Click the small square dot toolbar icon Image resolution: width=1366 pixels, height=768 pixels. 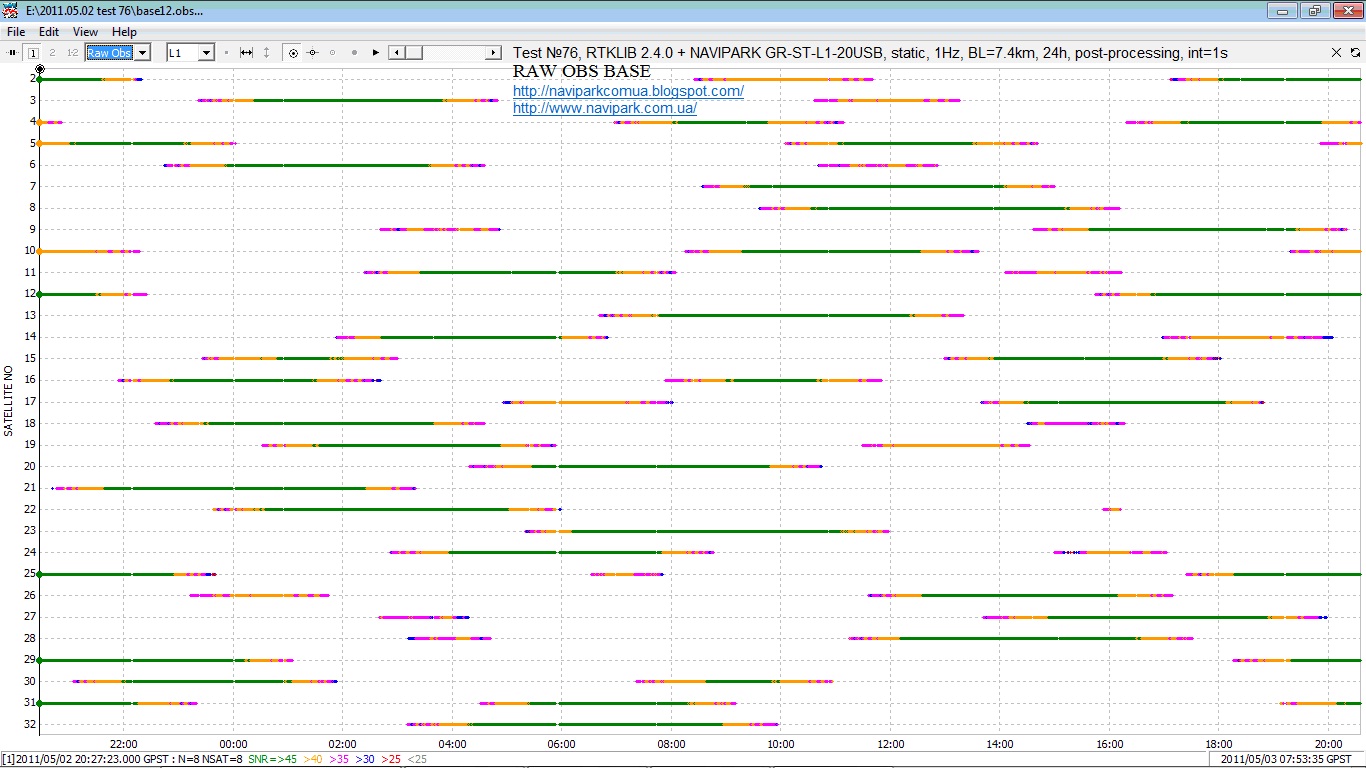tap(226, 52)
